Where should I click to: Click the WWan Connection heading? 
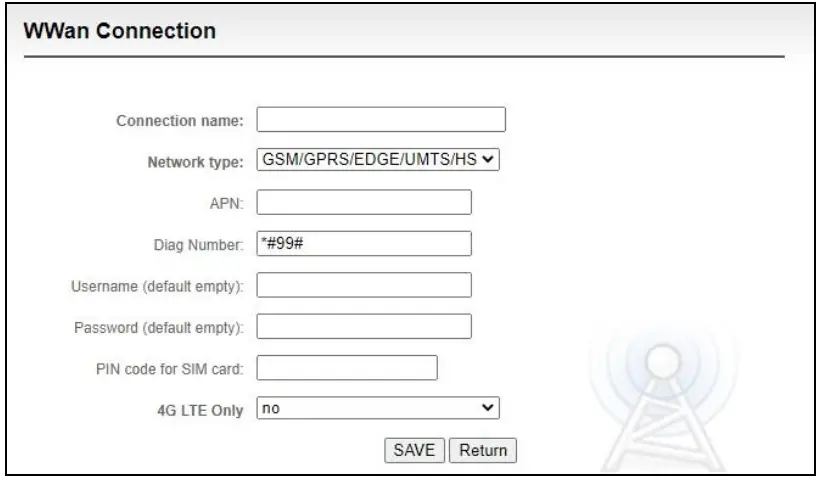pos(119,32)
